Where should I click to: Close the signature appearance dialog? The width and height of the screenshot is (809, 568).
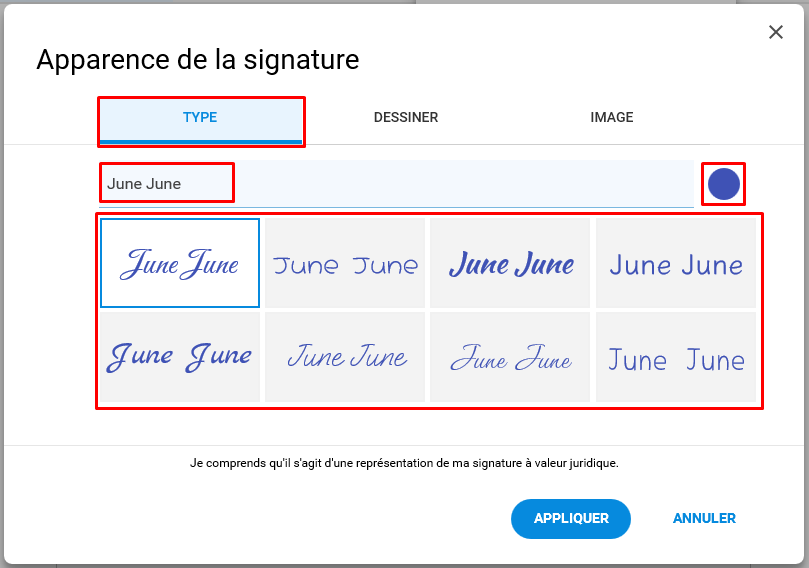coord(775,32)
